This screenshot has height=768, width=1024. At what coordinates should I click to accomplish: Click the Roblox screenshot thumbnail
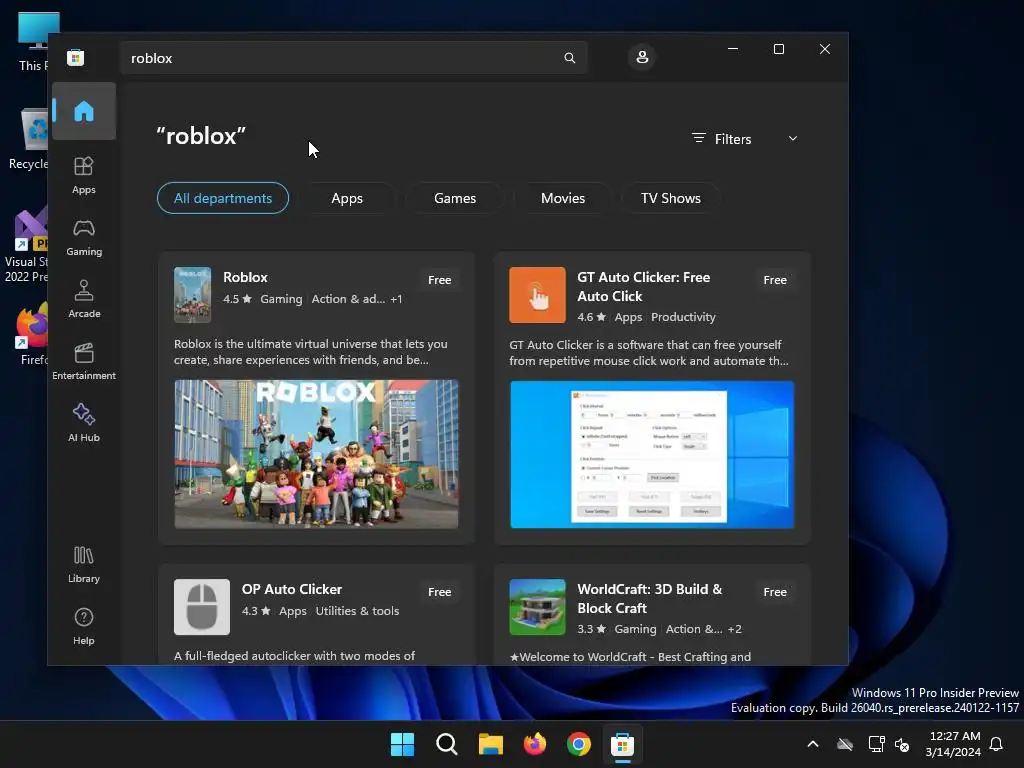[x=316, y=455]
